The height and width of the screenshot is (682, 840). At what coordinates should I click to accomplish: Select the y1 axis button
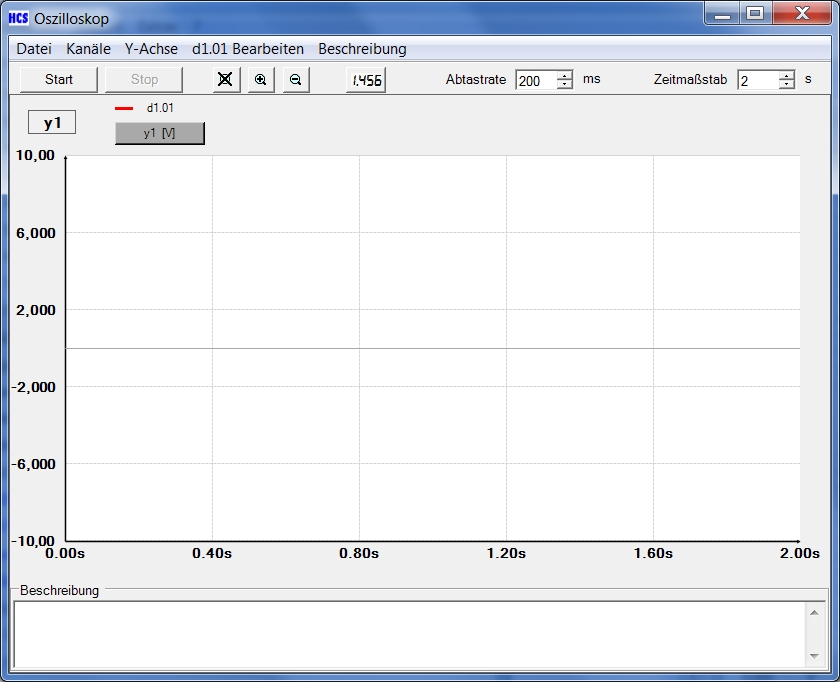coord(50,121)
